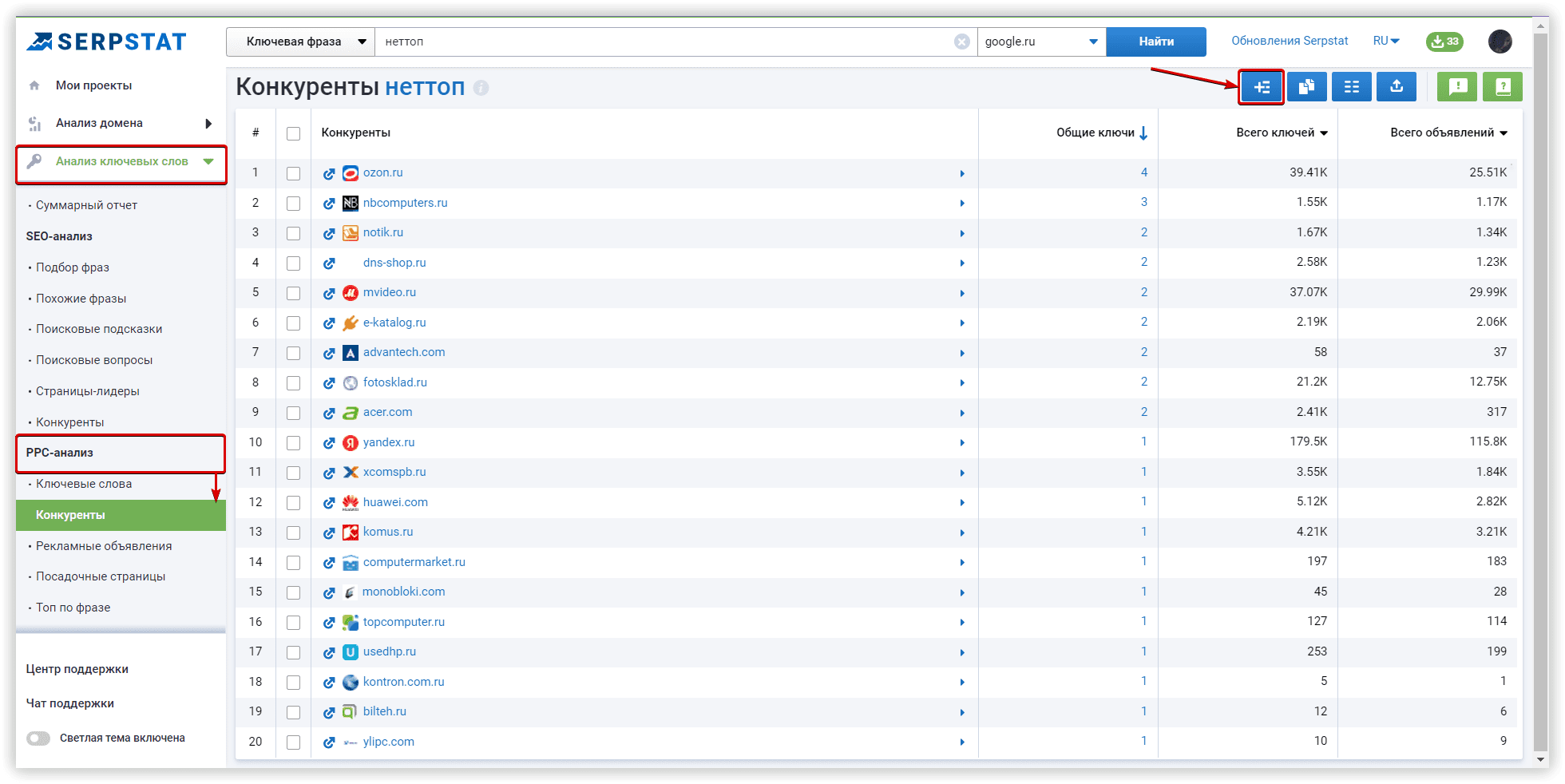Check the usedhp.ru row checkbox
This screenshot has width=1565, height=784.
(294, 652)
